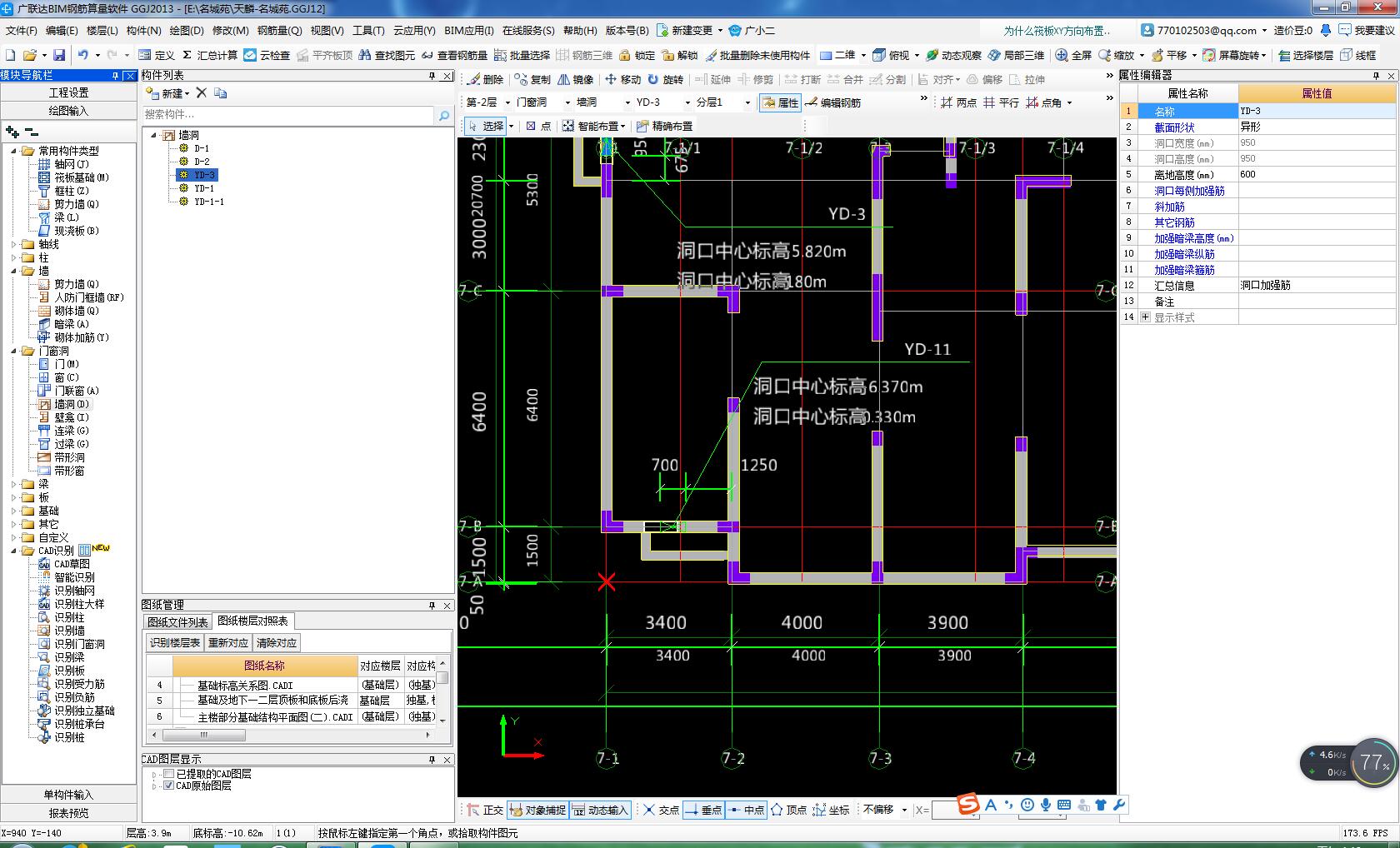Image resolution: width=1400 pixels, height=848 pixels.
Task: Open 工程设置 module button
Action: click(x=68, y=92)
